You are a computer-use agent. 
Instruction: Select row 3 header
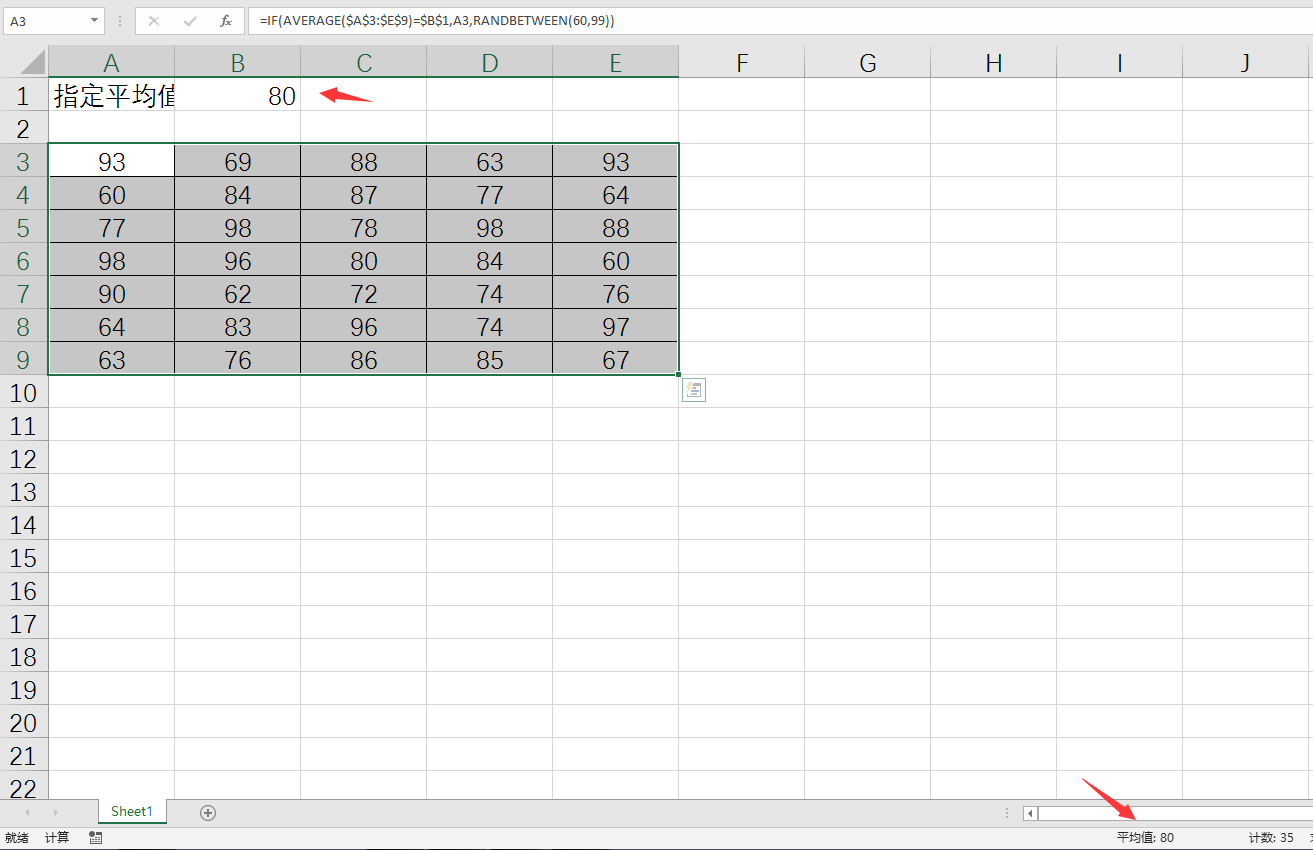pos(24,161)
